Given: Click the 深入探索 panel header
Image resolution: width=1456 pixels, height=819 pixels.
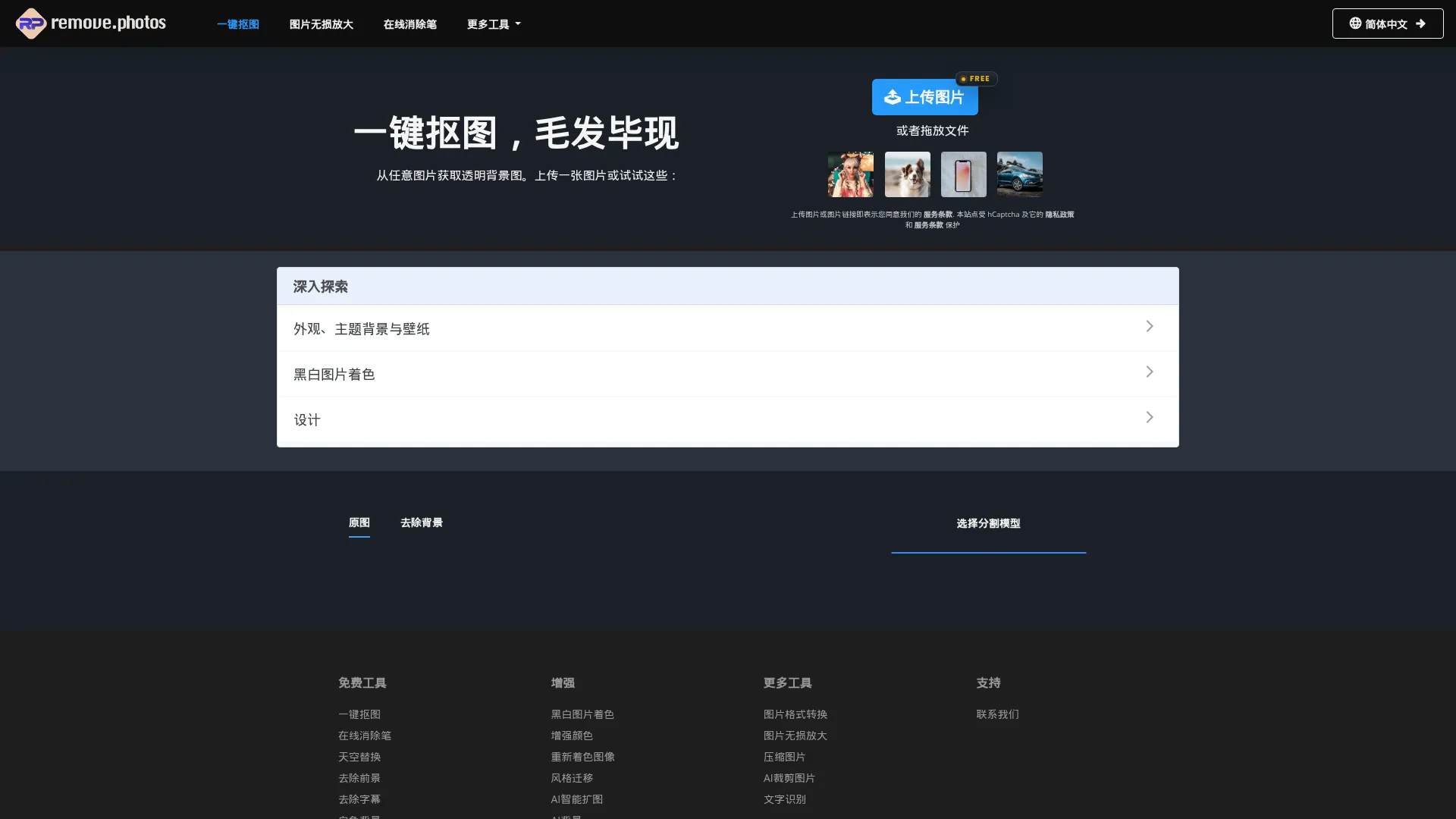Looking at the screenshot, I should click(727, 286).
